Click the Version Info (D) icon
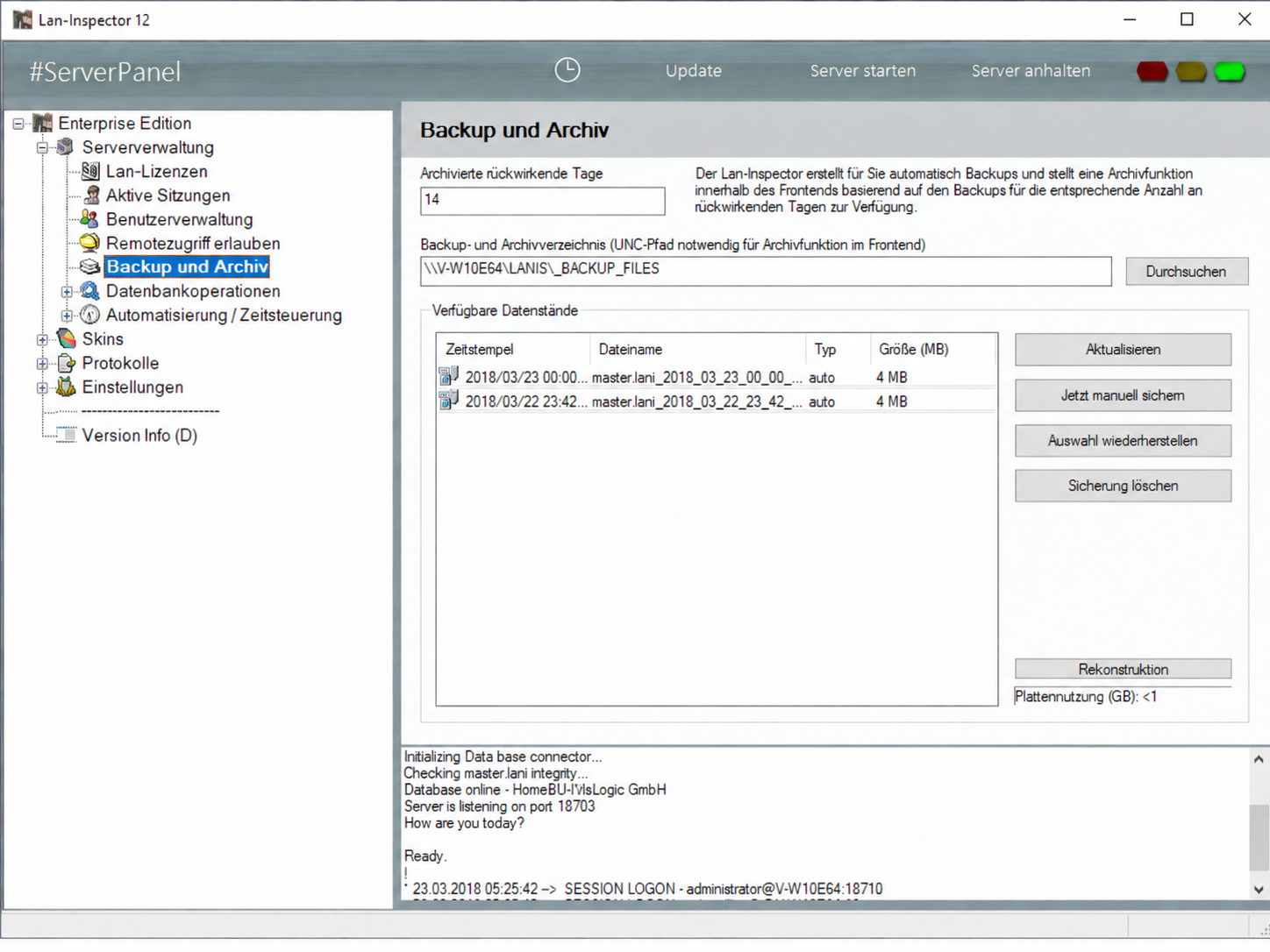 [x=66, y=435]
